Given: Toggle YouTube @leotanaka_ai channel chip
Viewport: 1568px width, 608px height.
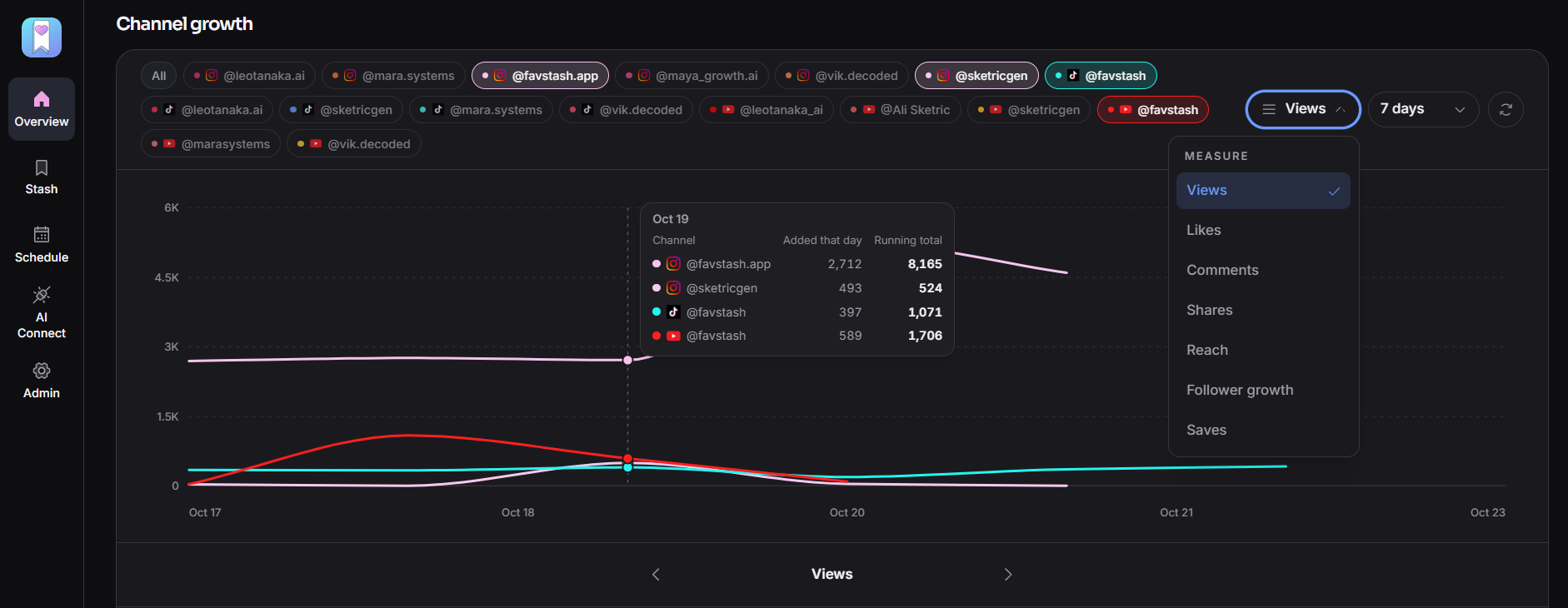Looking at the screenshot, I should click(767, 109).
